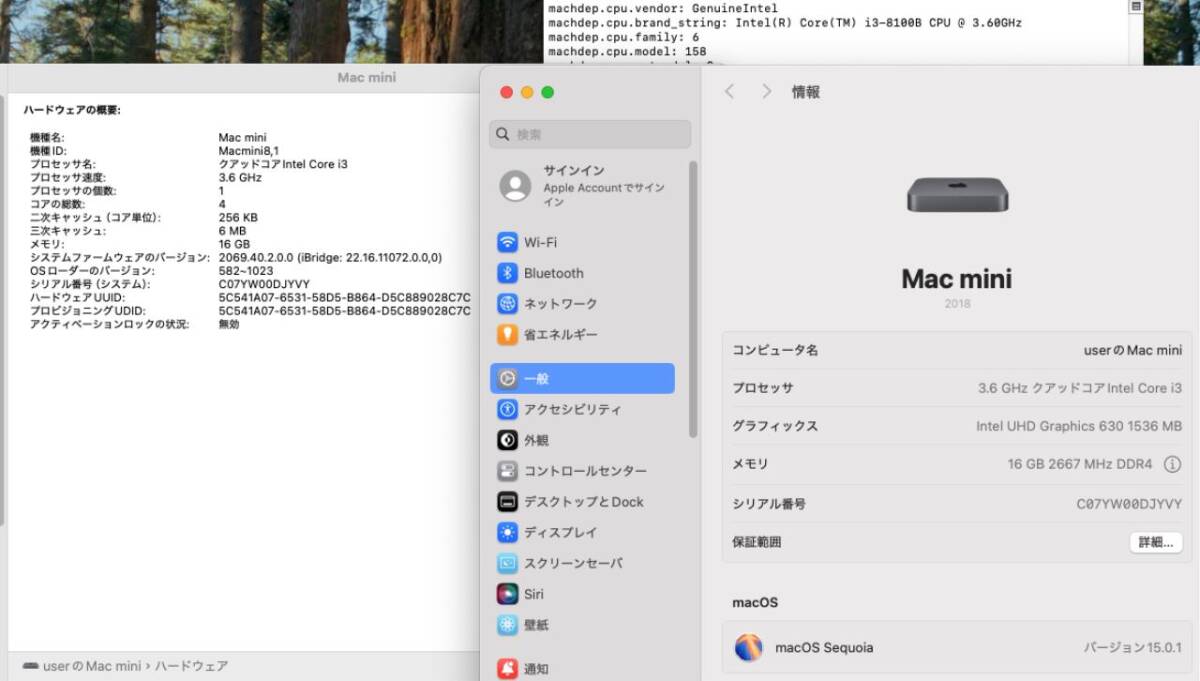
Task: Open the コントロールセンター icon
Action: (x=507, y=471)
